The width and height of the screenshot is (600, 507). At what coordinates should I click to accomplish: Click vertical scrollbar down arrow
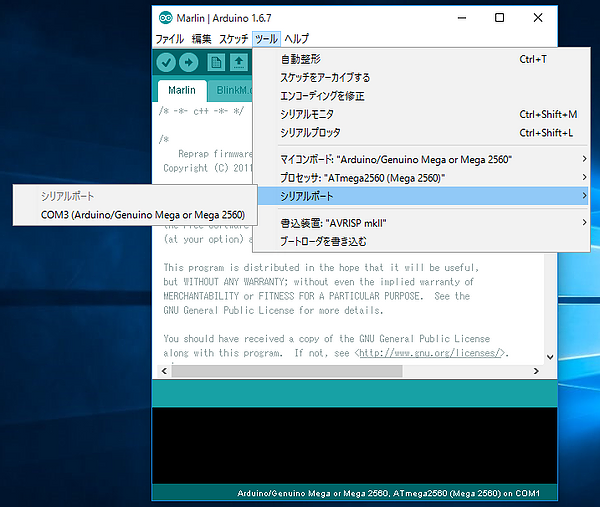click(550, 357)
